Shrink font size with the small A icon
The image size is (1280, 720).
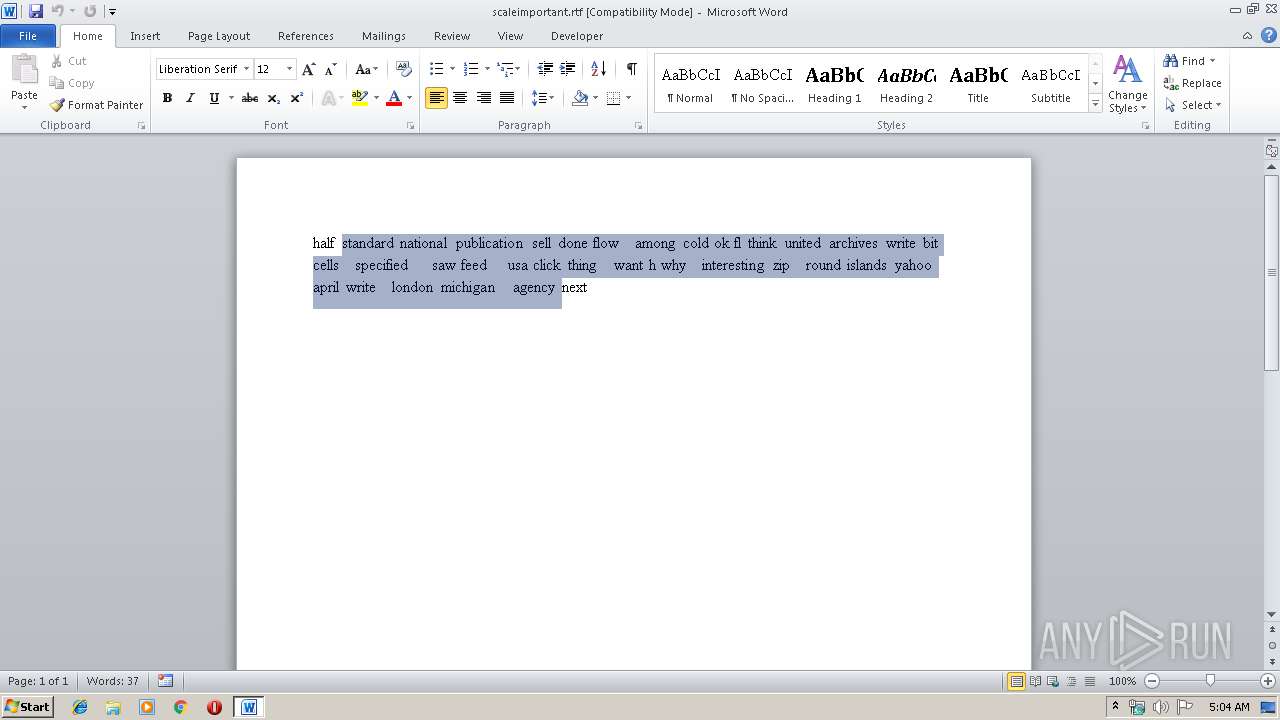point(331,69)
